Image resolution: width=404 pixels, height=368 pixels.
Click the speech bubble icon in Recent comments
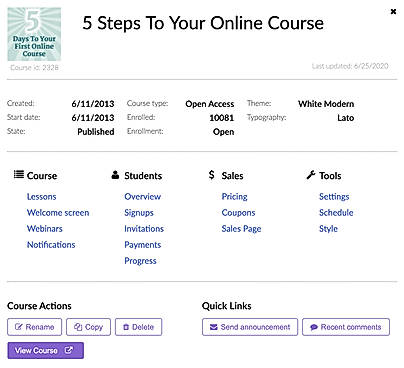tap(314, 327)
